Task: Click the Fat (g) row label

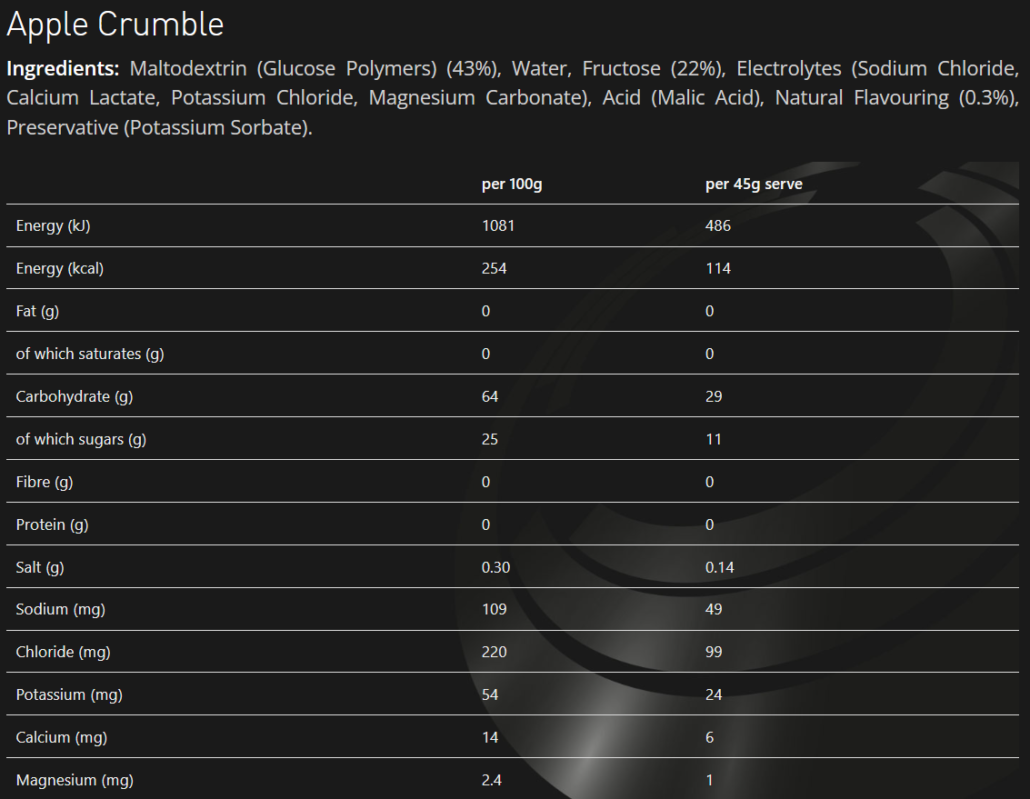Action: [x=38, y=311]
